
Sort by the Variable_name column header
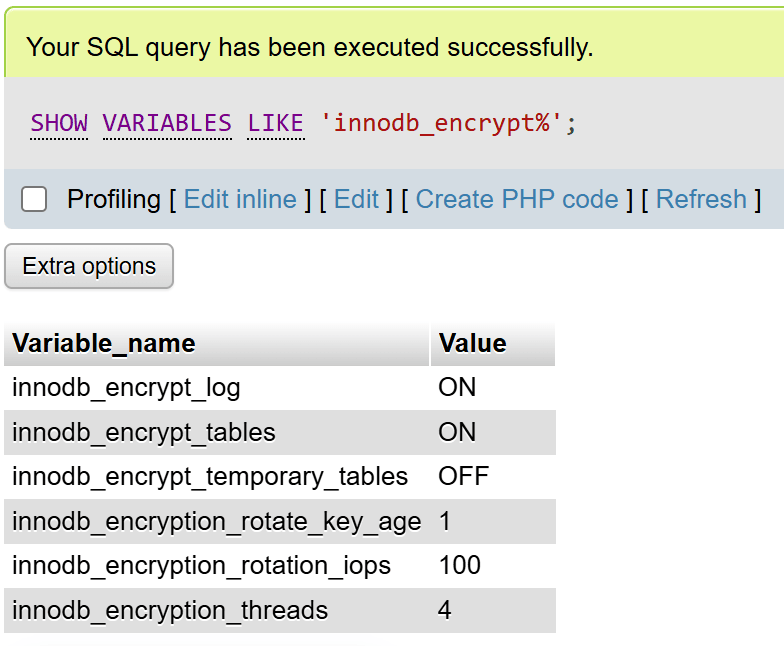click(x=104, y=344)
